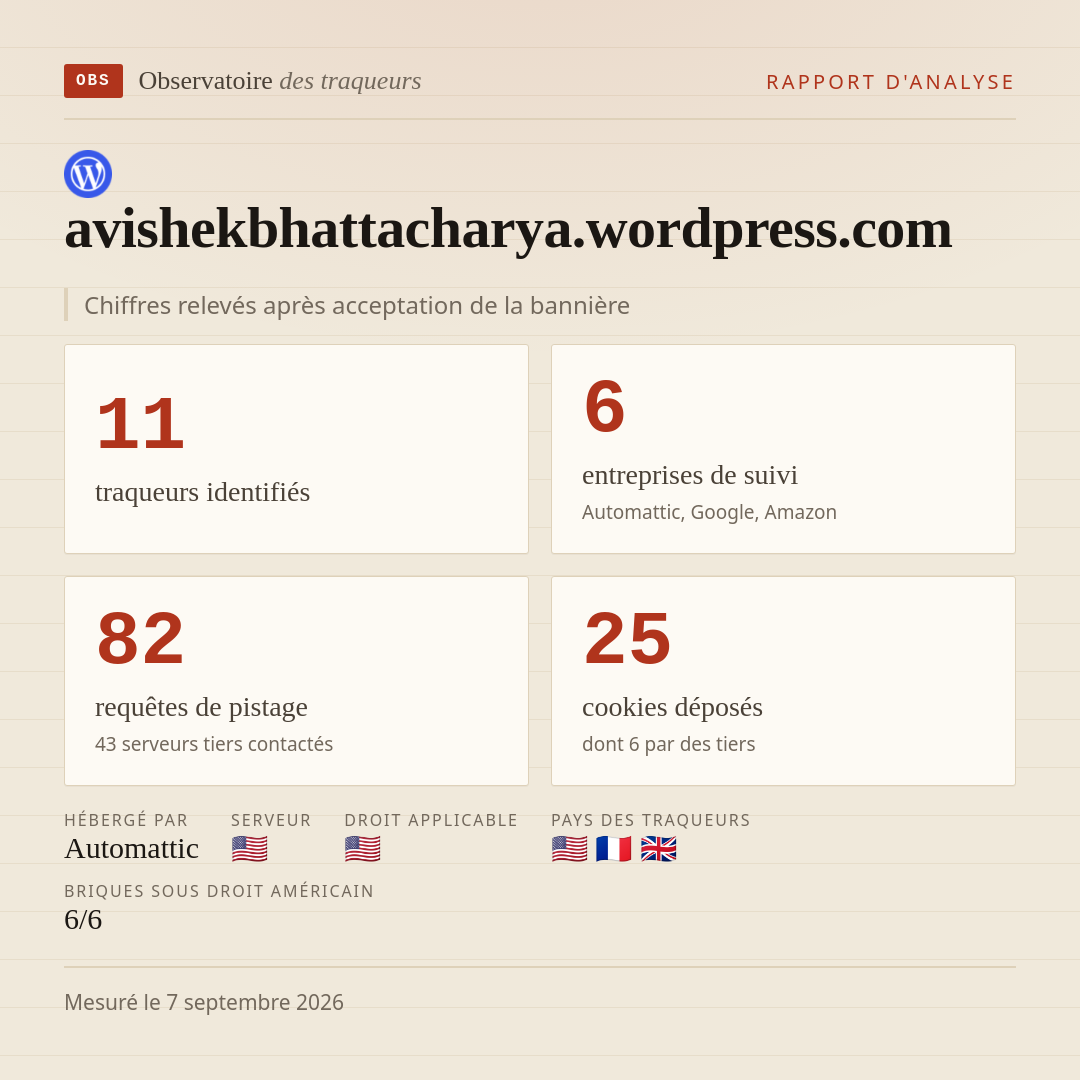Select the avishekbhattacharya.wordpress.com domain heading
Viewport: 1080px width, 1080px height.
[508, 230]
